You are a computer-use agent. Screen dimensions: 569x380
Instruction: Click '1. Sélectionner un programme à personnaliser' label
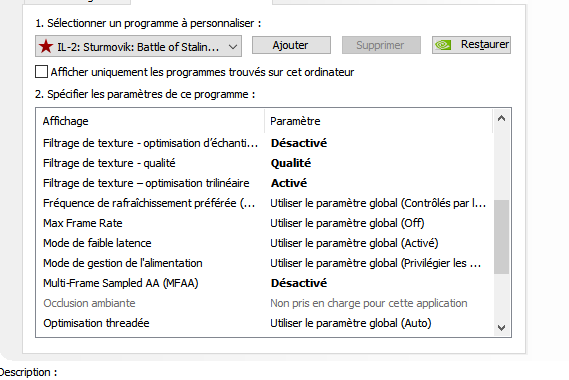[x=148, y=23]
